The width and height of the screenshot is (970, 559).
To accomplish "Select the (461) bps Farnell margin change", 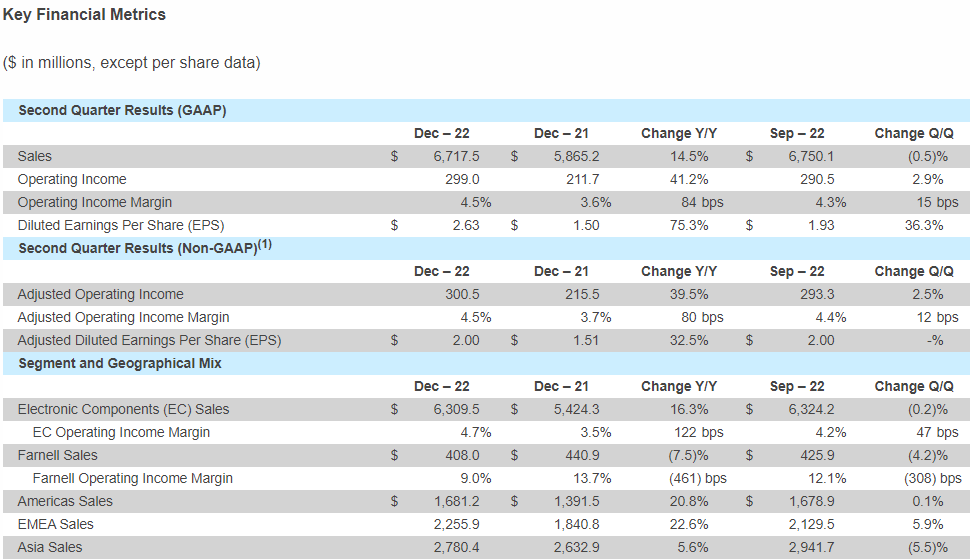I will pos(697,478).
